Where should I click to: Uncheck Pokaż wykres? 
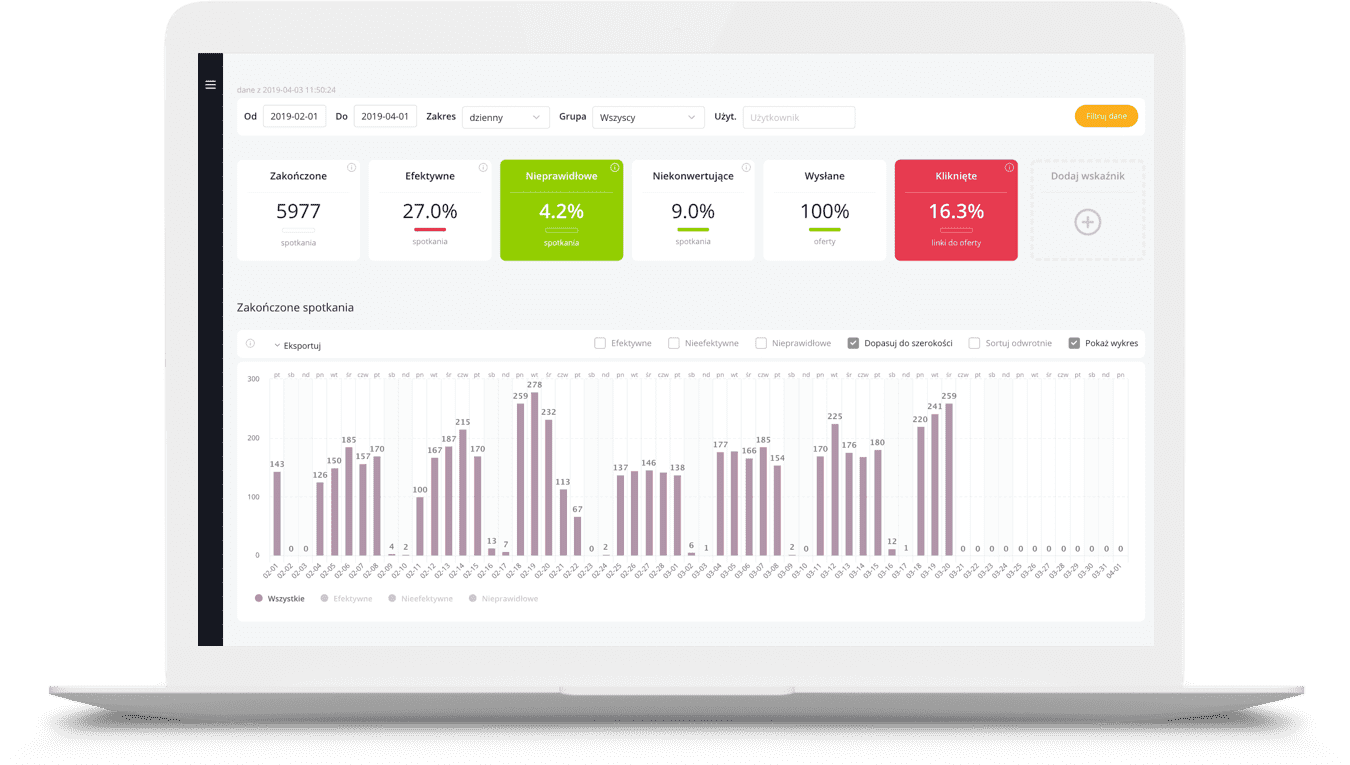1074,343
